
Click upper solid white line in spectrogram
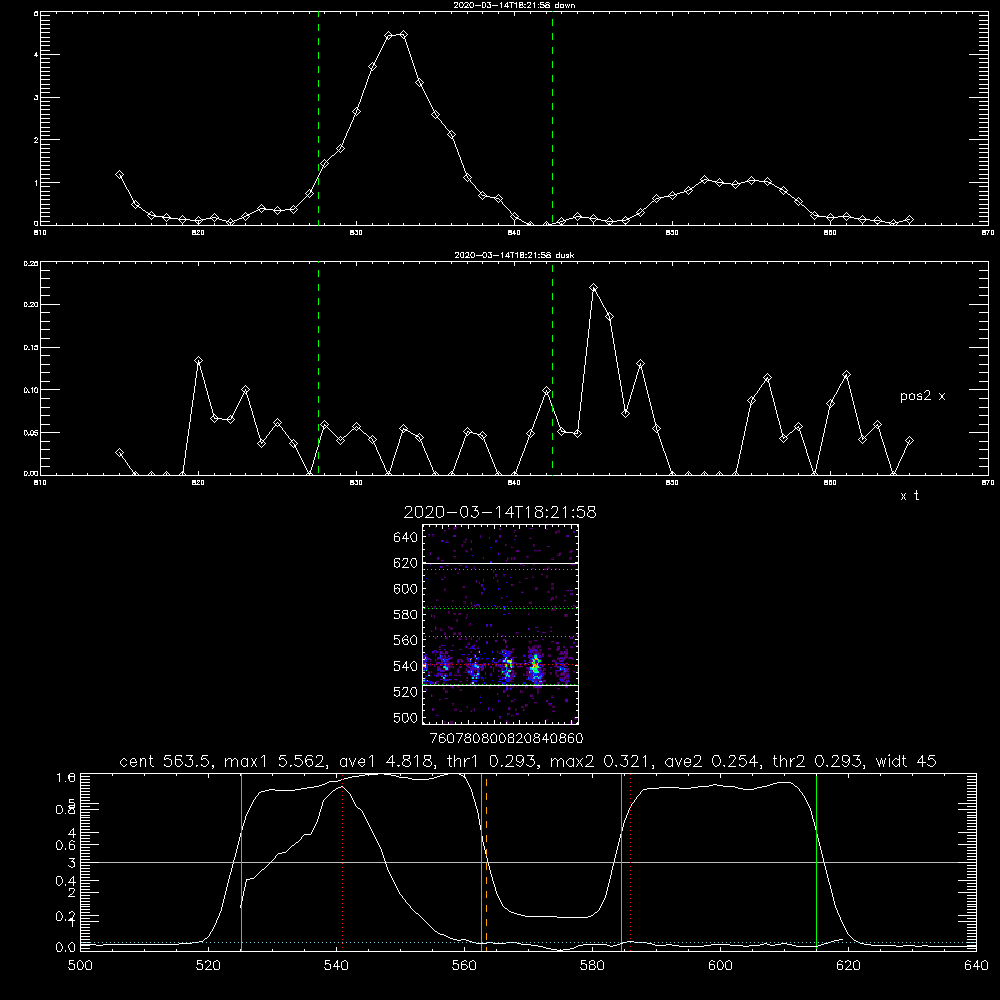(x=500, y=563)
